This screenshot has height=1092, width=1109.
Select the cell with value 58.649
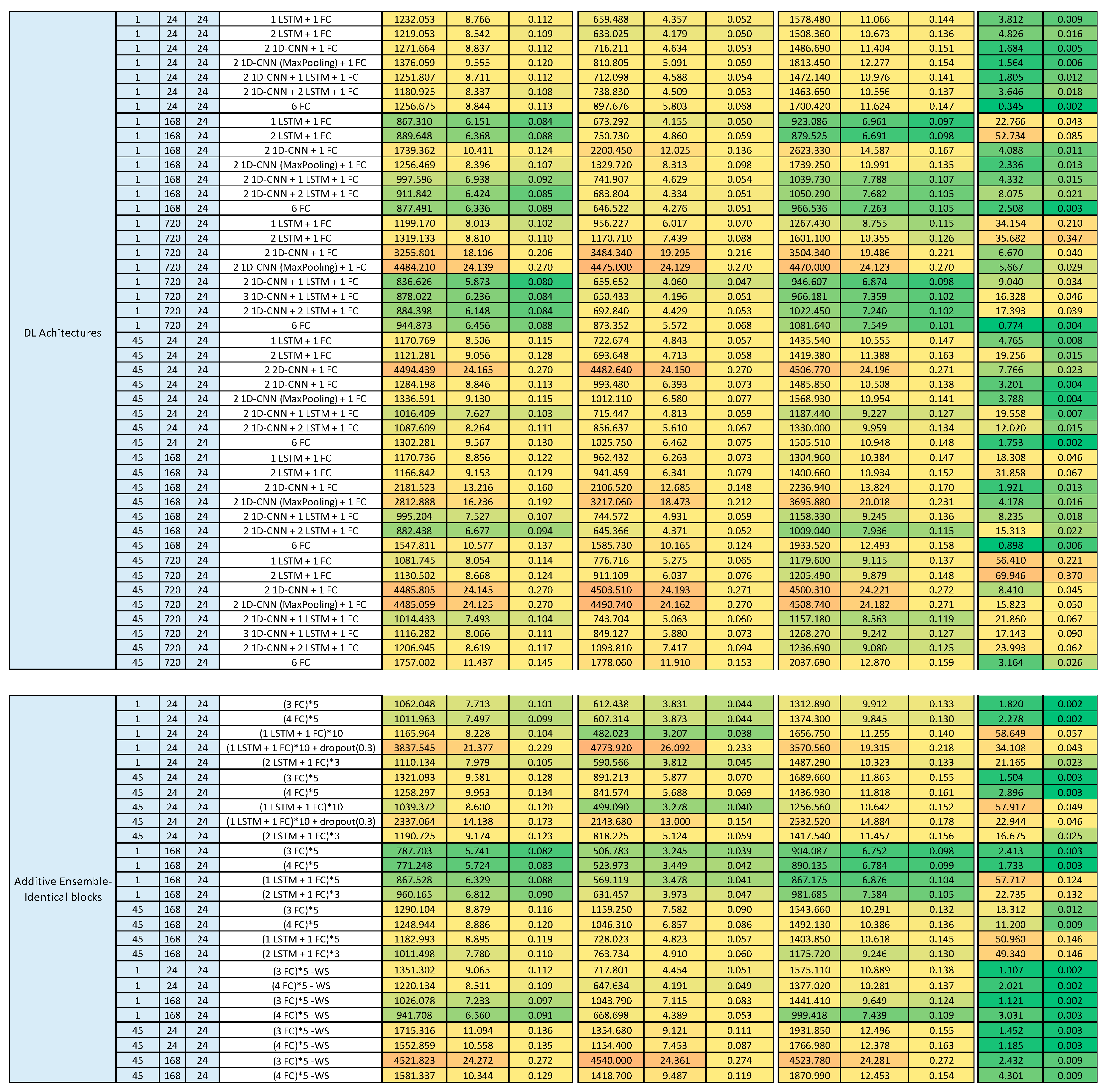[1010, 733]
